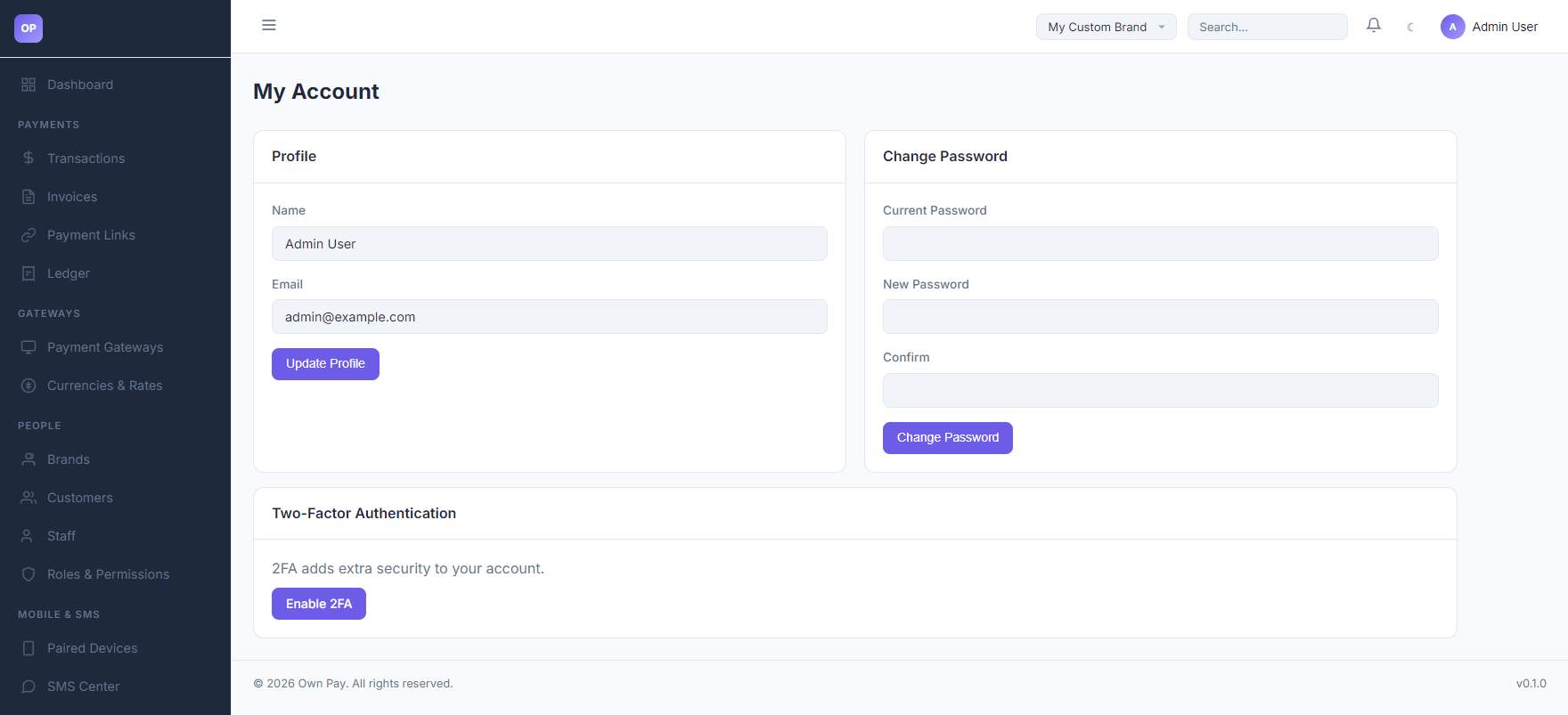Click the Currencies & Rates coin icon
This screenshot has height=715, width=1568.
pyautogui.click(x=29, y=386)
